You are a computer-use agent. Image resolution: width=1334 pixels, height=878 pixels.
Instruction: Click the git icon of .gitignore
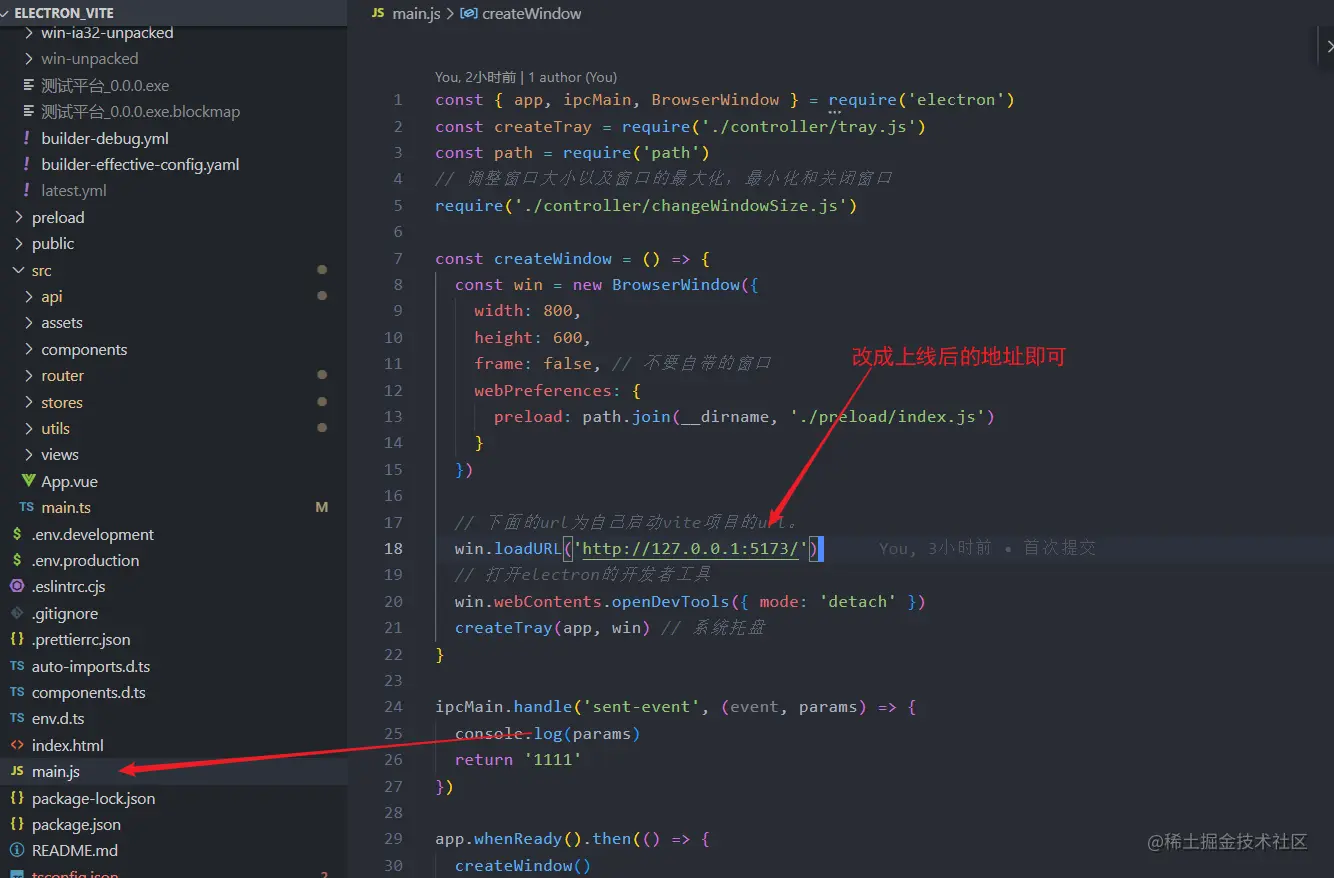(17, 613)
